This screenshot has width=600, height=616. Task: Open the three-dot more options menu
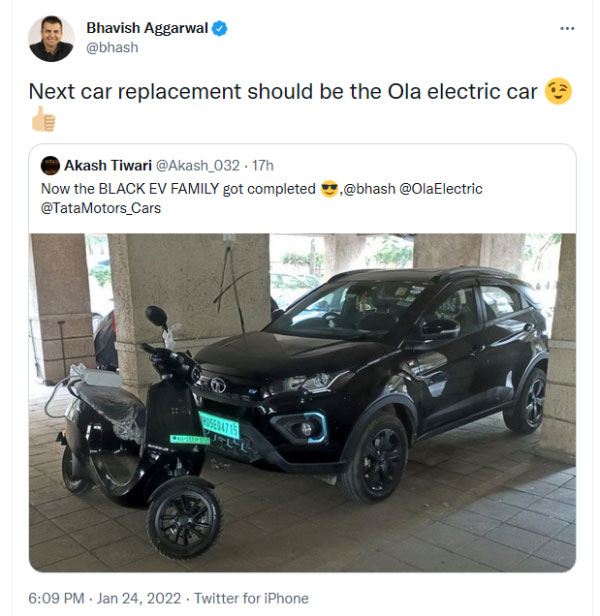[x=567, y=28]
